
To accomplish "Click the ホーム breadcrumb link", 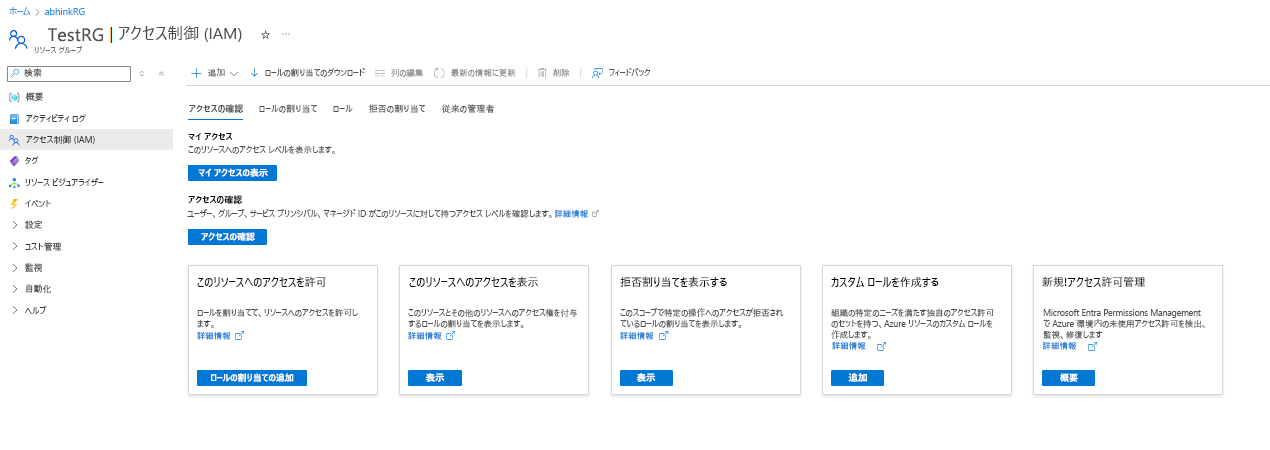I will (19, 10).
